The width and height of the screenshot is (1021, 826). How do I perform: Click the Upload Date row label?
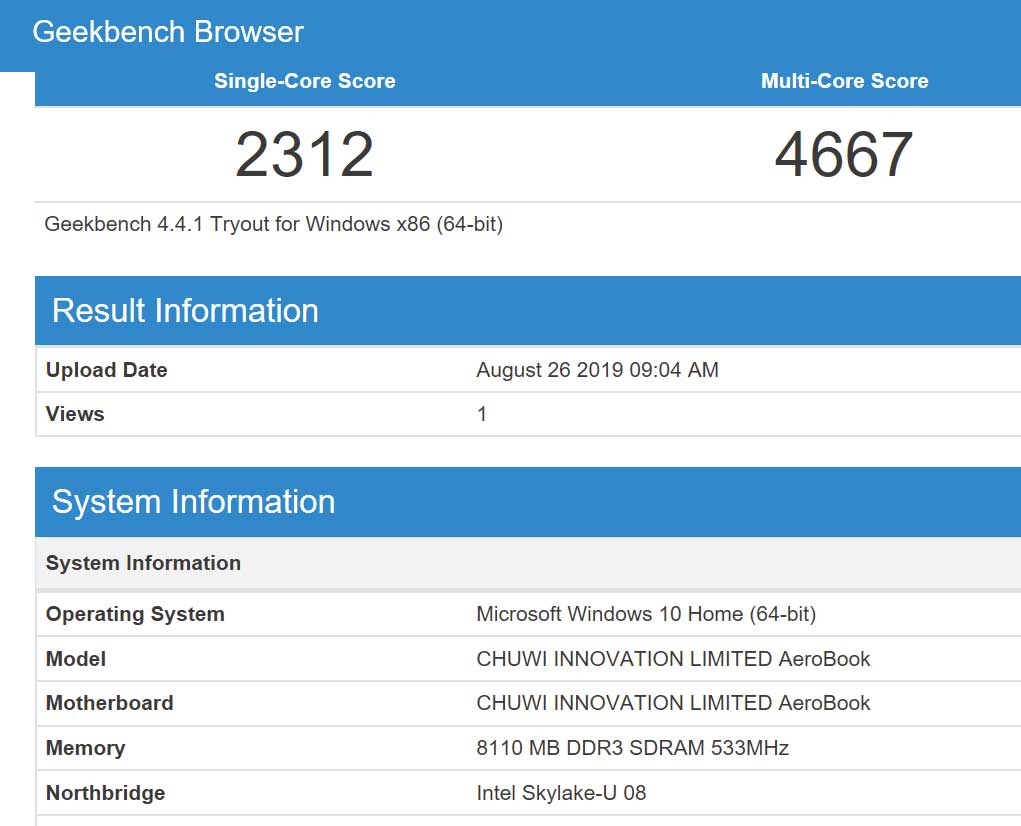point(106,370)
